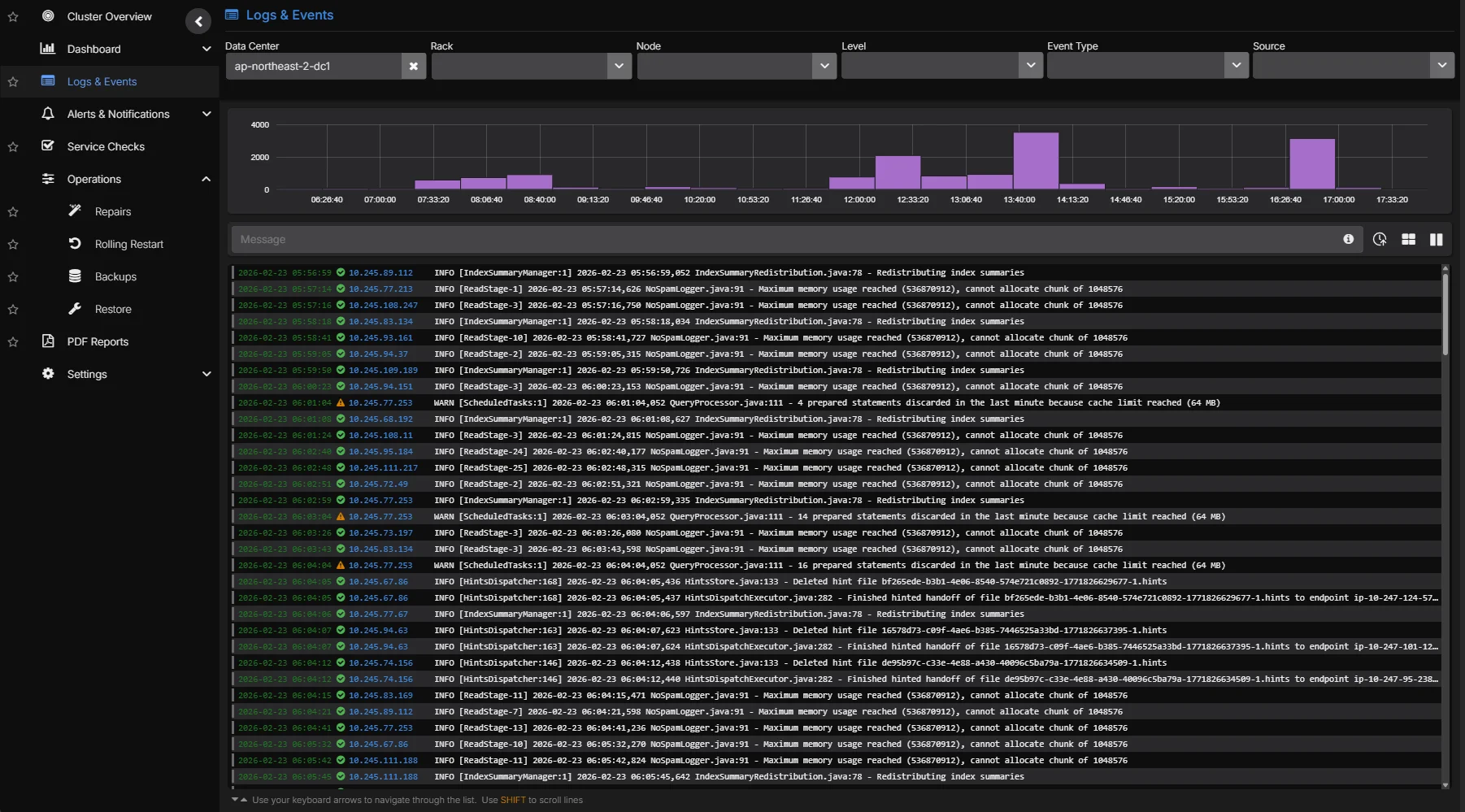Go to the Backups section
Screen dimensions: 1465x812
[115, 276]
